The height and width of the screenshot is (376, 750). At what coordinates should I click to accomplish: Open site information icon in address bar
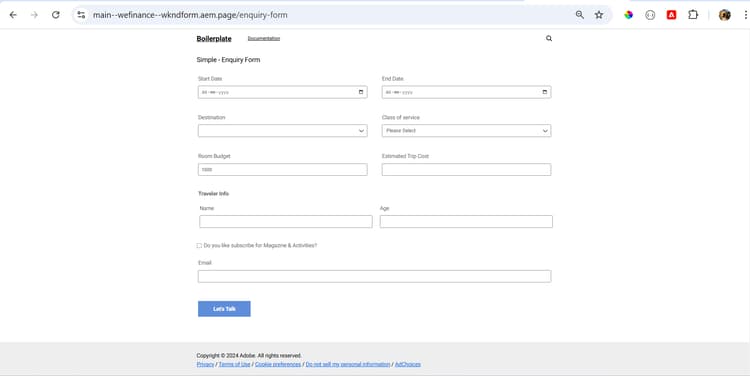click(x=81, y=15)
